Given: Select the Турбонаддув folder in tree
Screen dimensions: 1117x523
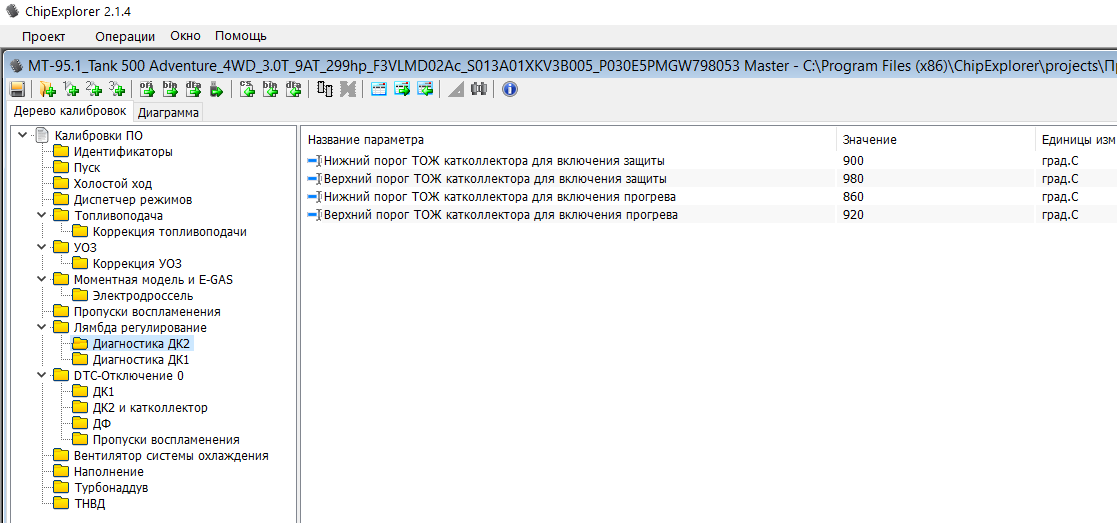Looking at the screenshot, I should coord(110,487).
